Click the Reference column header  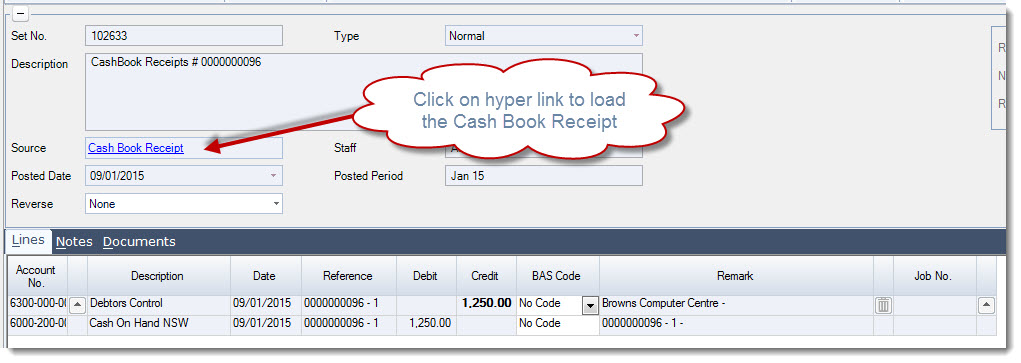[x=348, y=276]
